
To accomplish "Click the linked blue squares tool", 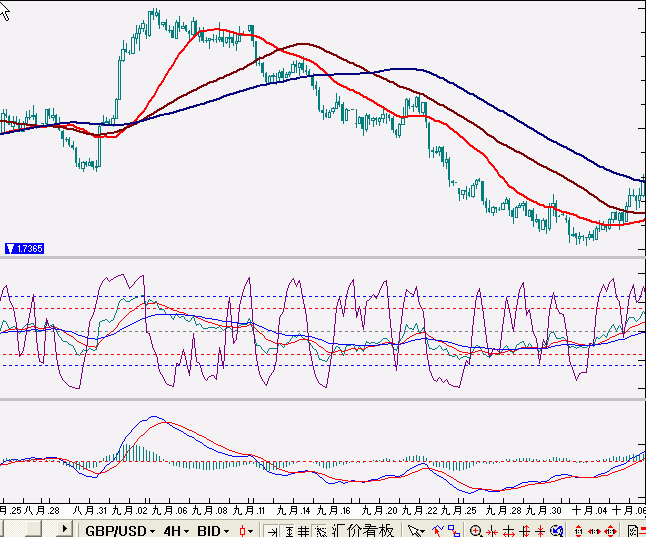I will pos(454,531).
